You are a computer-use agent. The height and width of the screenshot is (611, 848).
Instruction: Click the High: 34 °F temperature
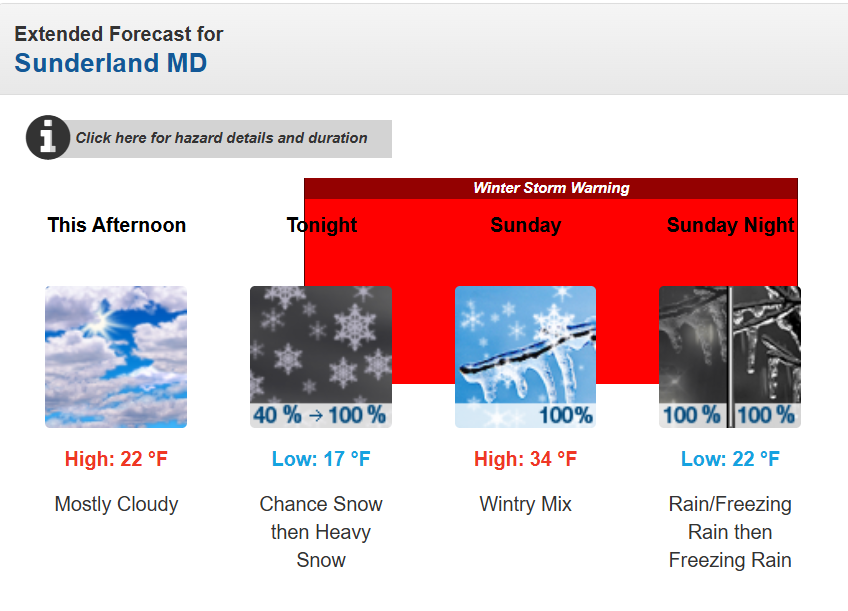click(x=525, y=459)
